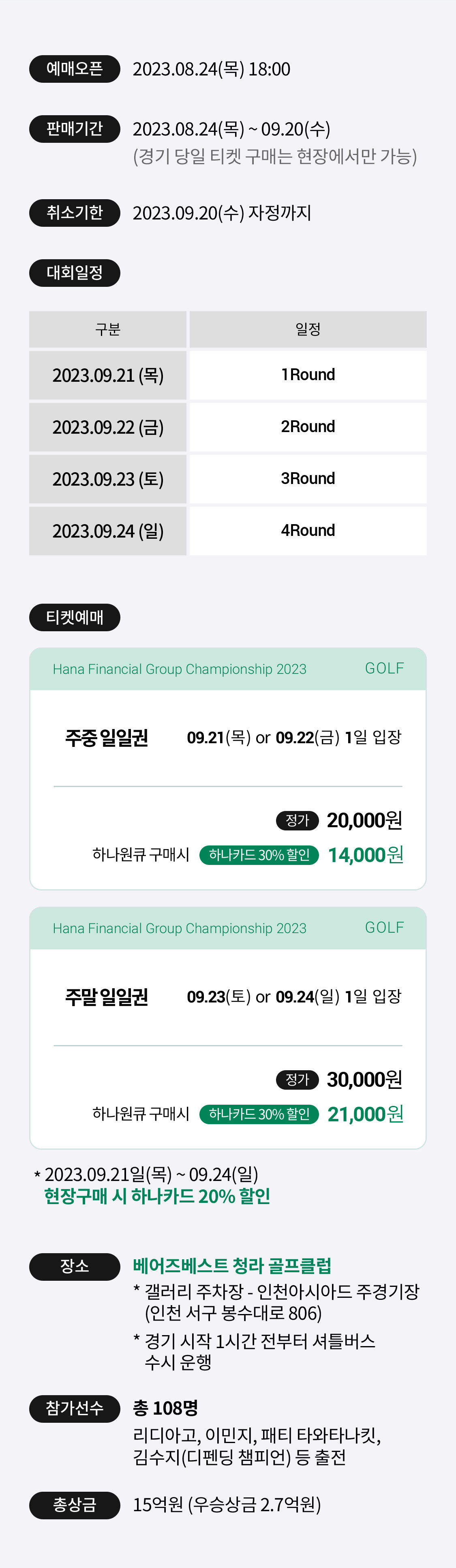Viewport: 456px width, 1568px height.
Task: Select the 14,000원 discounted weekday price
Action: pyautogui.click(x=366, y=855)
